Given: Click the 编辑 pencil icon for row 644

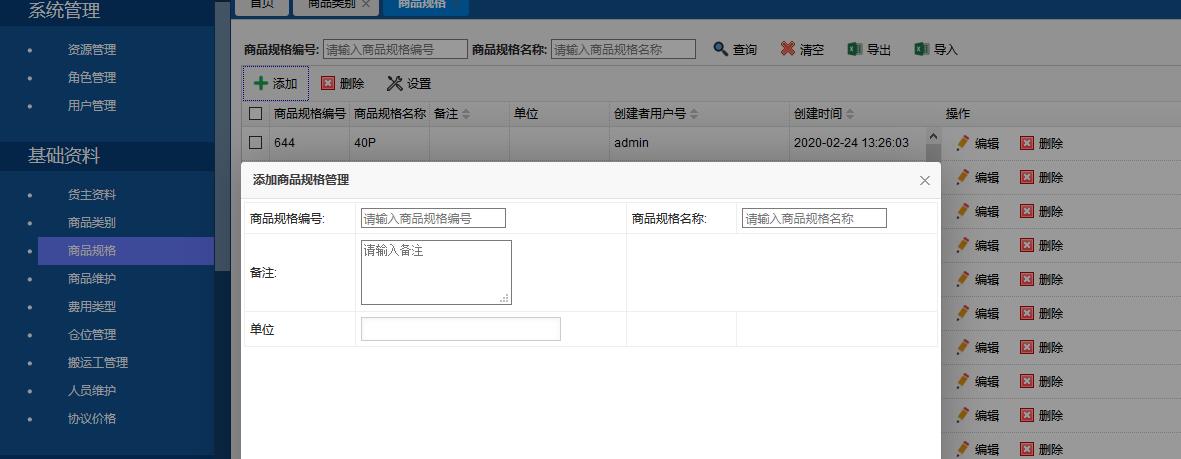Looking at the screenshot, I should (963, 143).
